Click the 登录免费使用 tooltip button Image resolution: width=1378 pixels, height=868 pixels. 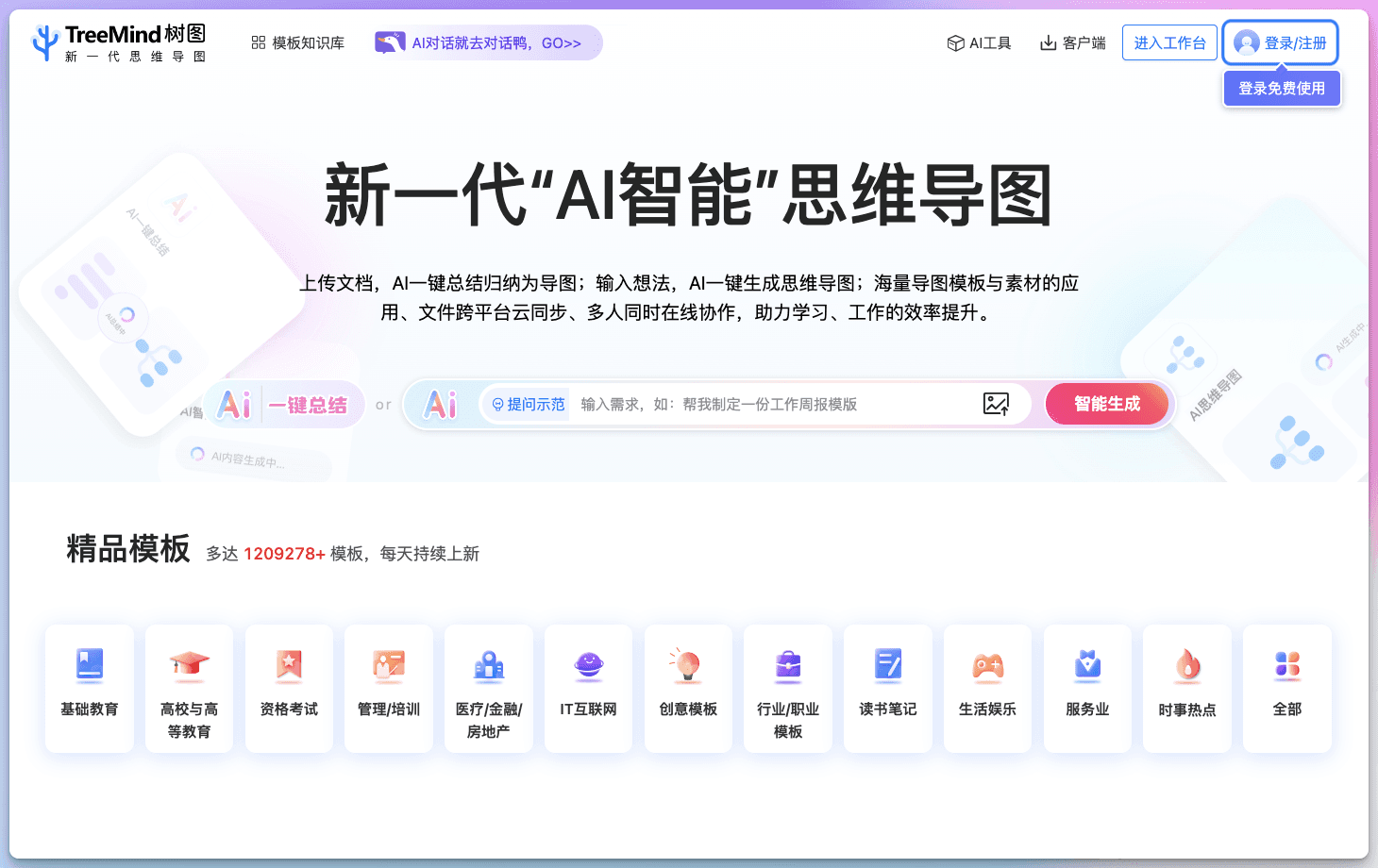tap(1282, 89)
